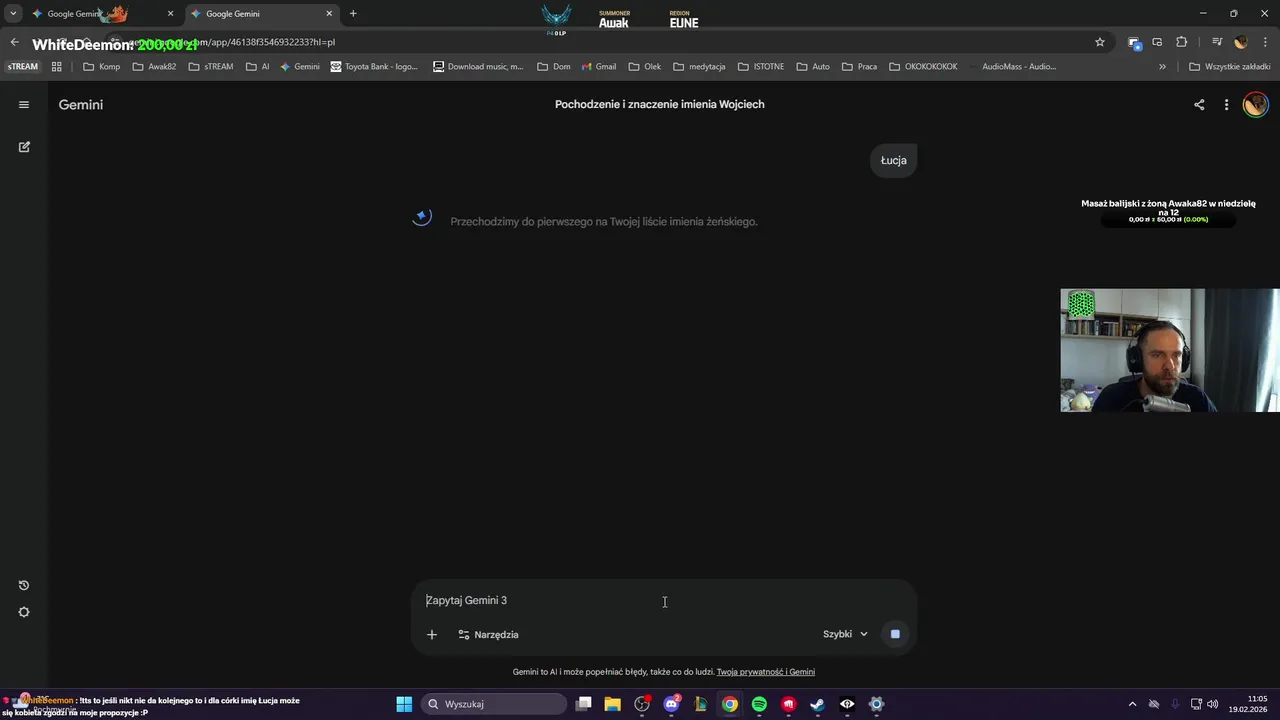The width and height of the screenshot is (1280, 720).
Task: Open Wszystkie zakładki folder
Action: coord(1229,67)
